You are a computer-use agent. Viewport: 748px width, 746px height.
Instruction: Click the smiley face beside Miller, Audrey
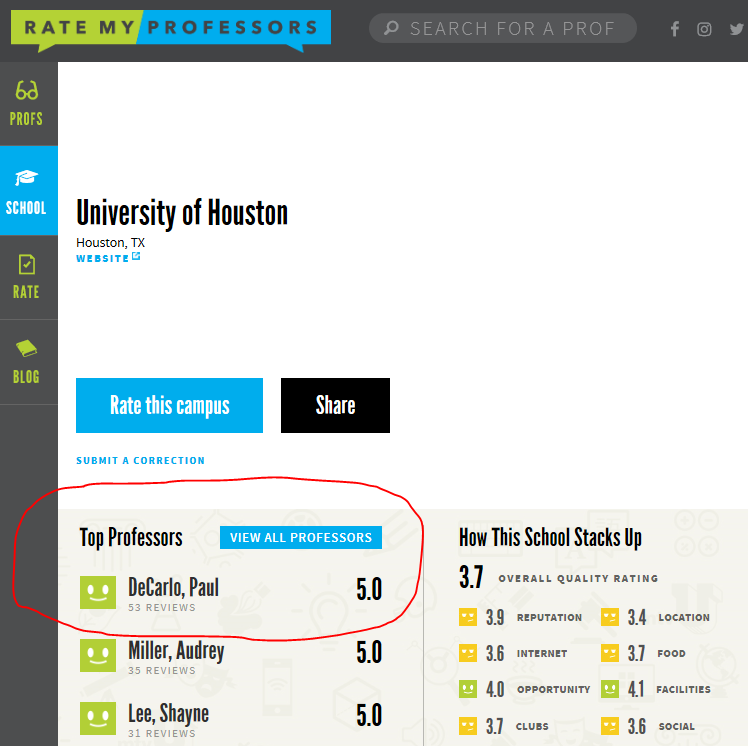coord(98,655)
